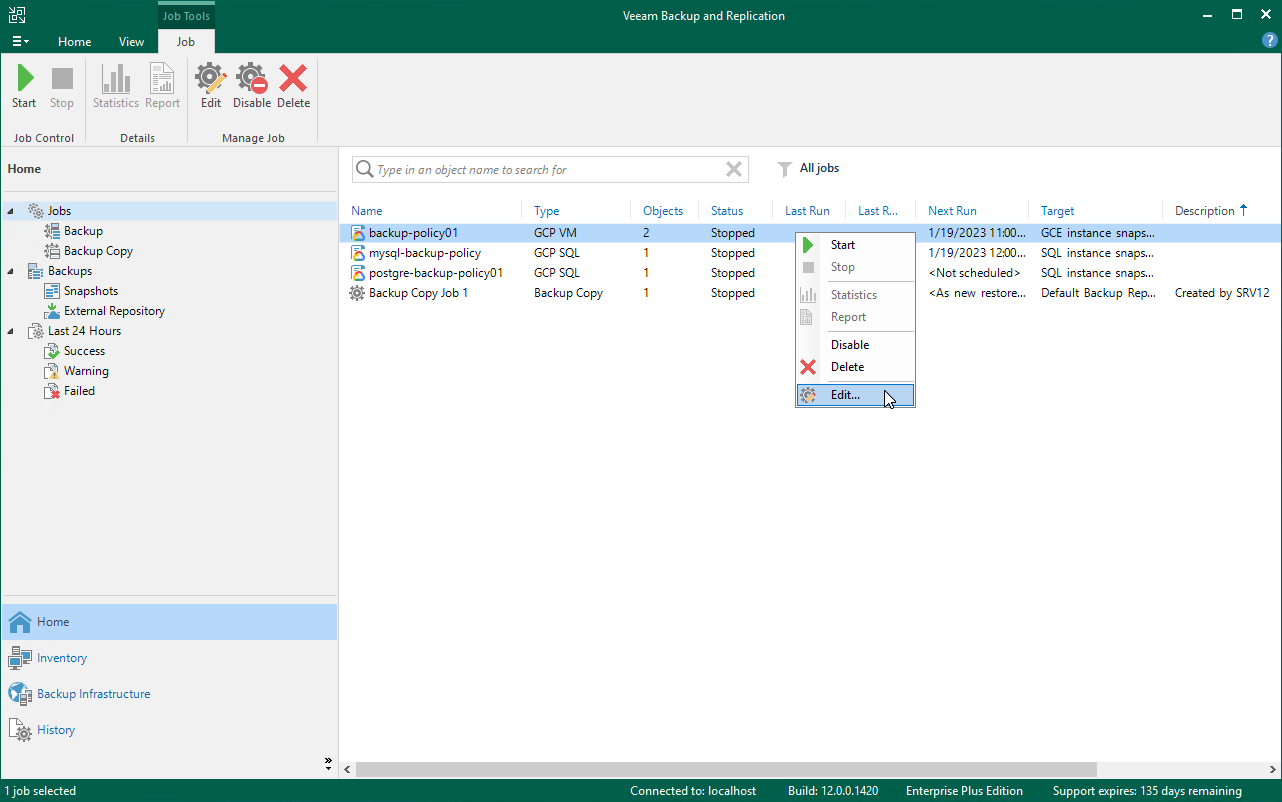The height and width of the screenshot is (802, 1282).
Task: Open the help question mark icon
Action: click(x=1270, y=41)
